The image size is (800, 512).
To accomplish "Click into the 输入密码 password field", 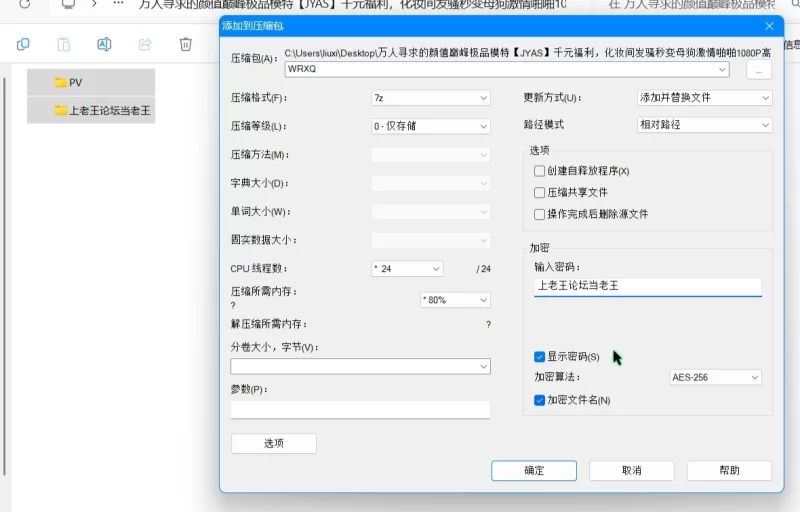I will tap(647, 286).
